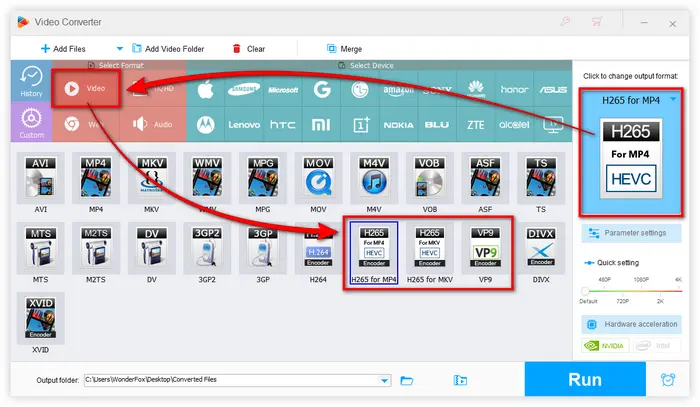Switch to the Audio format tab

pos(153,125)
